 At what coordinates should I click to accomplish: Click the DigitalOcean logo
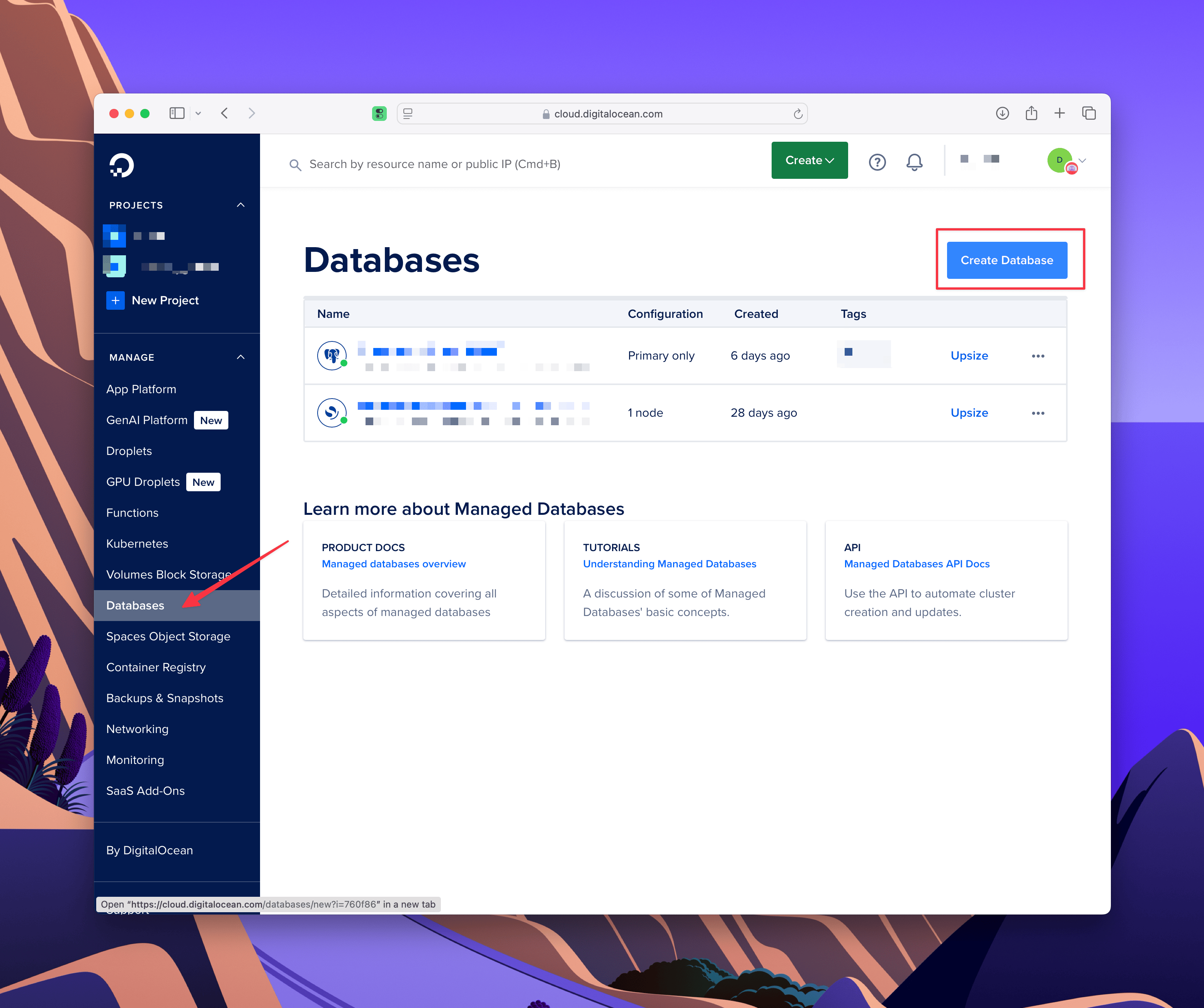[122, 165]
